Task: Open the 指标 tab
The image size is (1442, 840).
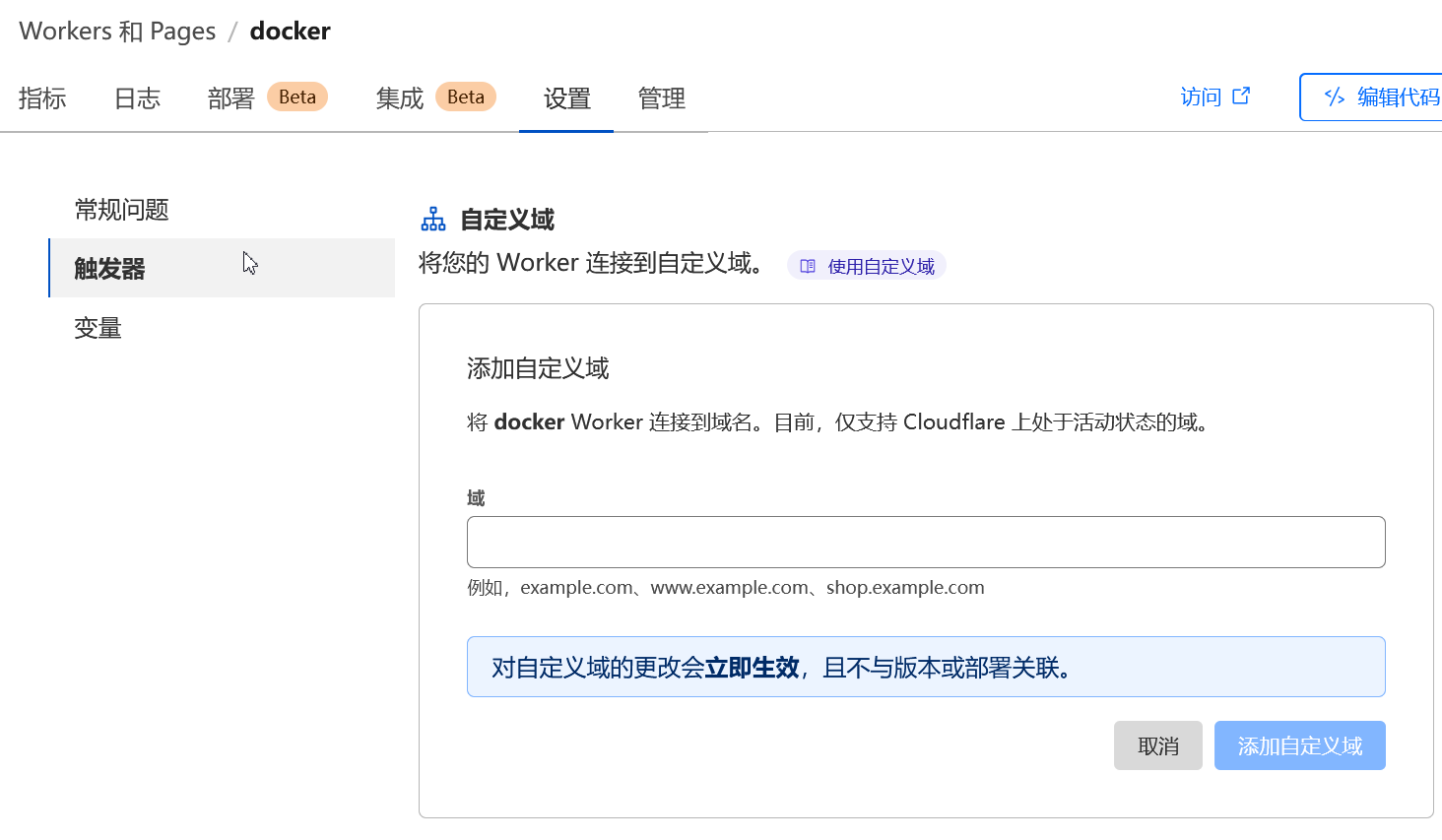Action: 42,98
